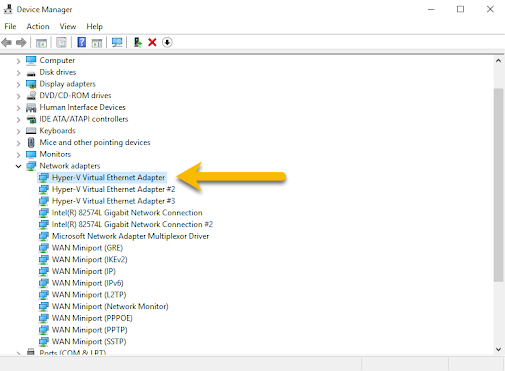Viewport: 505px width, 371px height.
Task: Select WAN Miniport (L2TP)
Action: (x=89, y=295)
